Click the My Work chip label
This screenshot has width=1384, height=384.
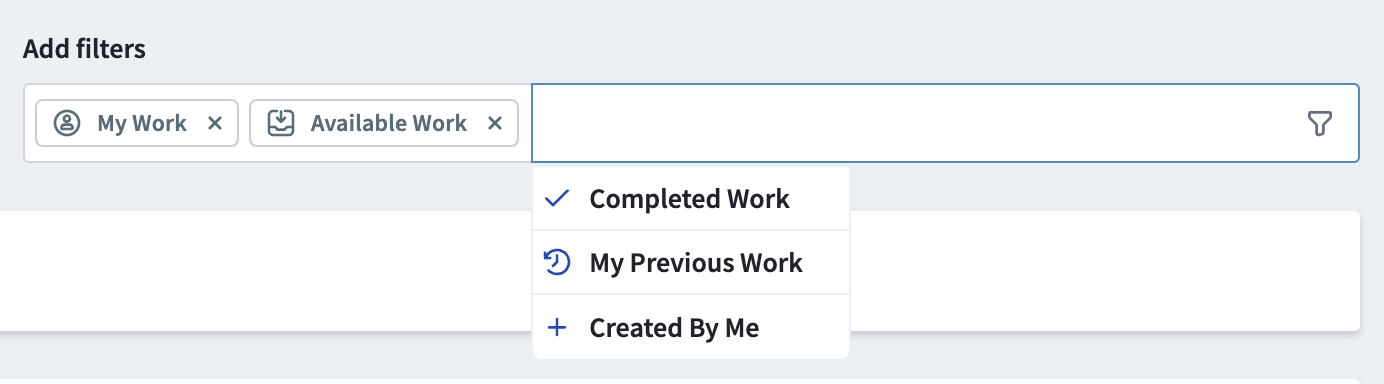tap(142, 123)
